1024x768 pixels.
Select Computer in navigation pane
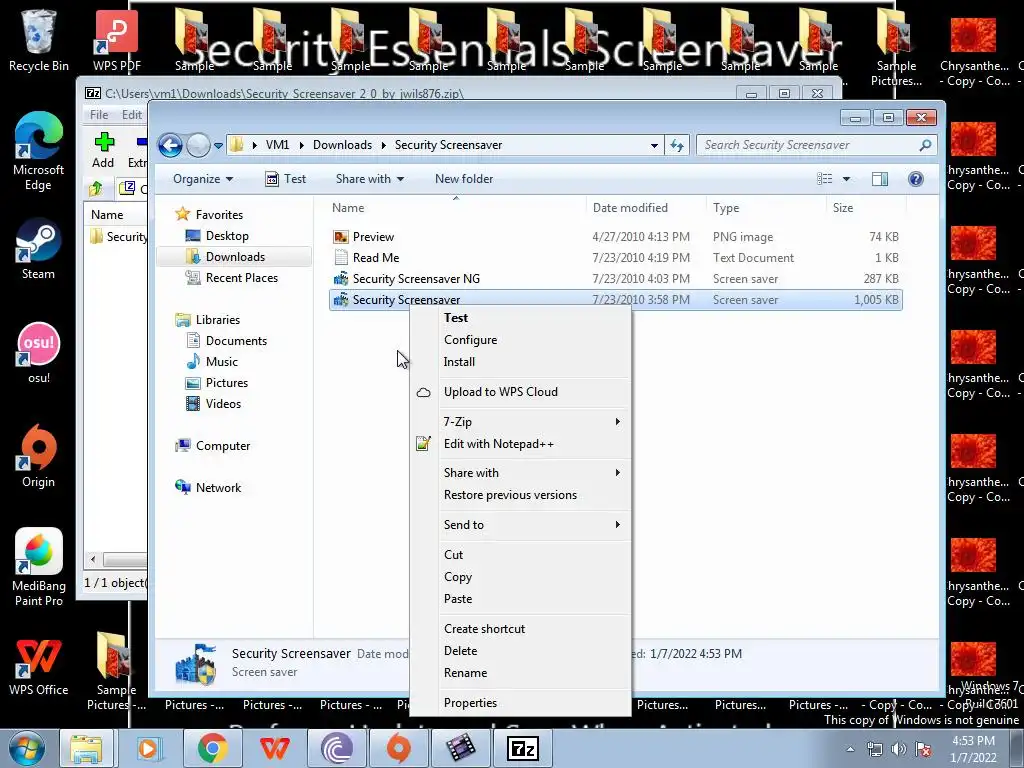point(222,446)
